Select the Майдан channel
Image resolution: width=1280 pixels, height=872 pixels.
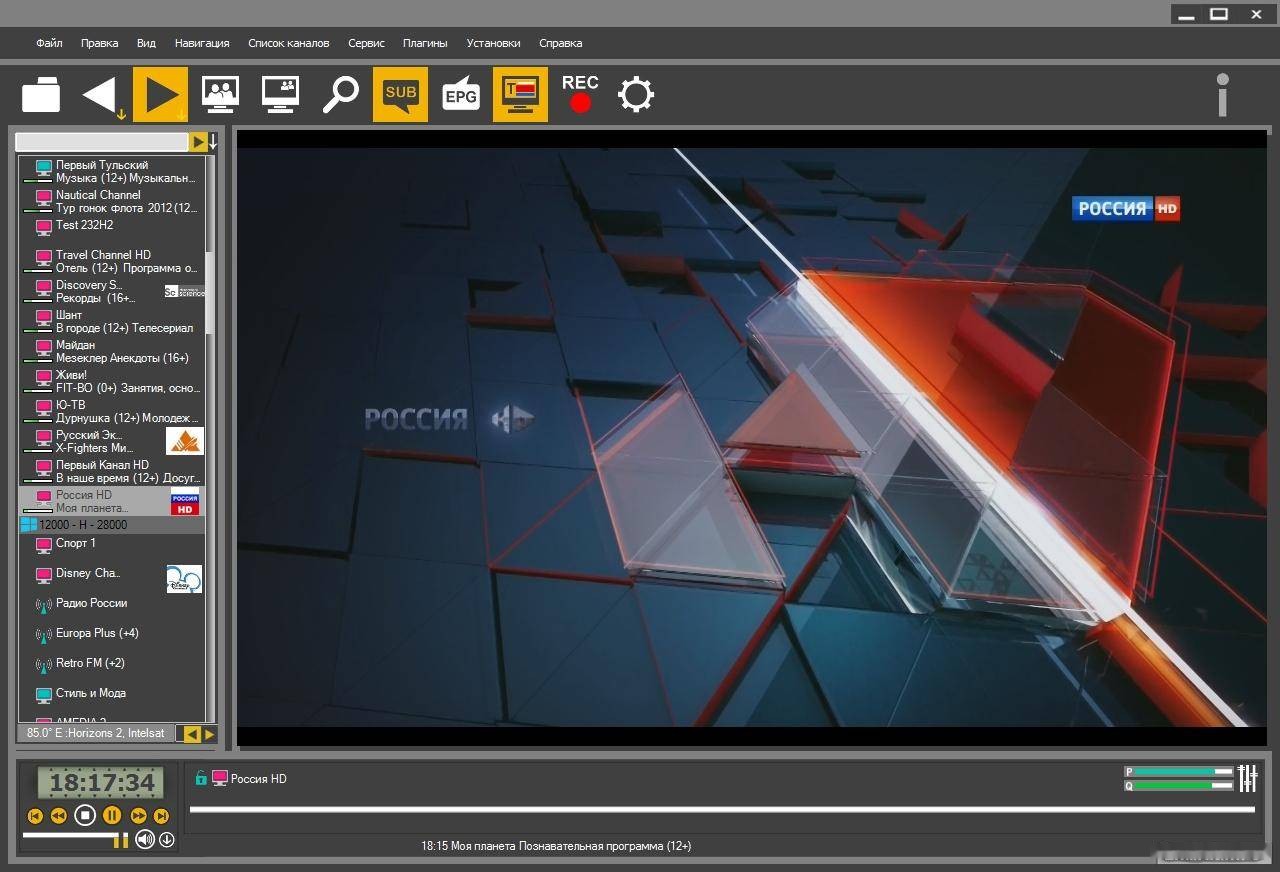111,351
